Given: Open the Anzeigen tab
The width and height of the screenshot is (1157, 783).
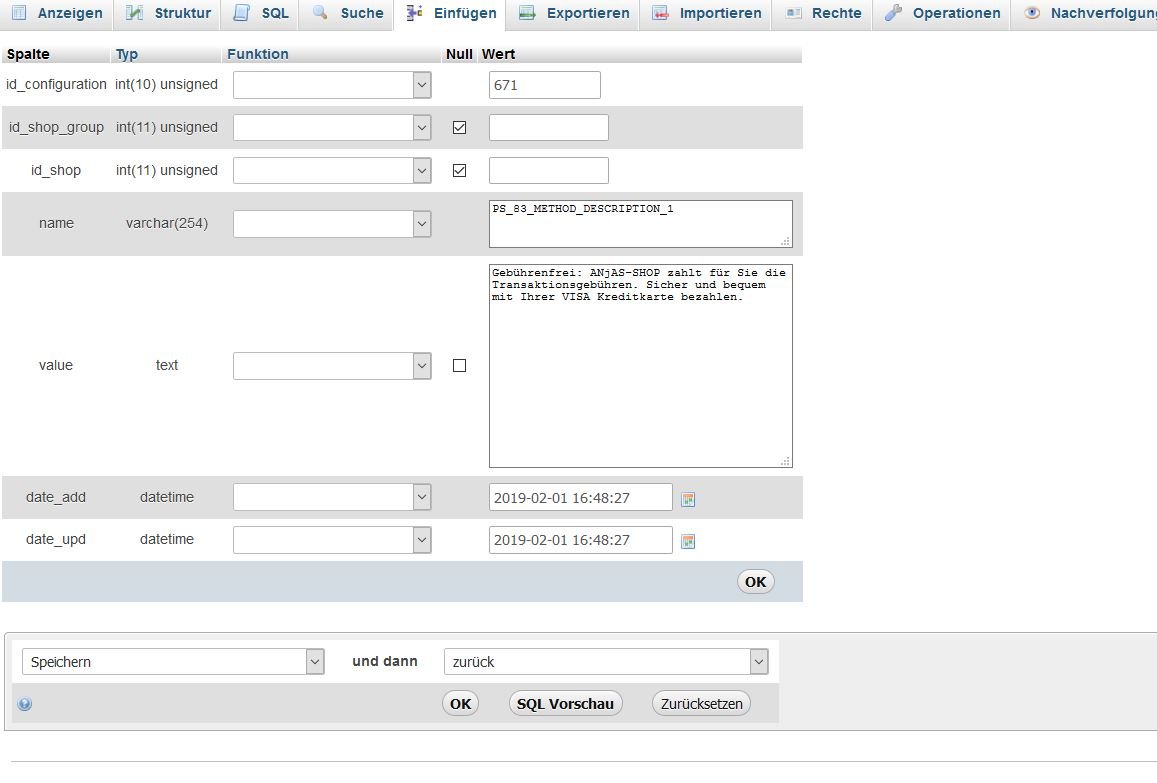Looking at the screenshot, I should (57, 13).
